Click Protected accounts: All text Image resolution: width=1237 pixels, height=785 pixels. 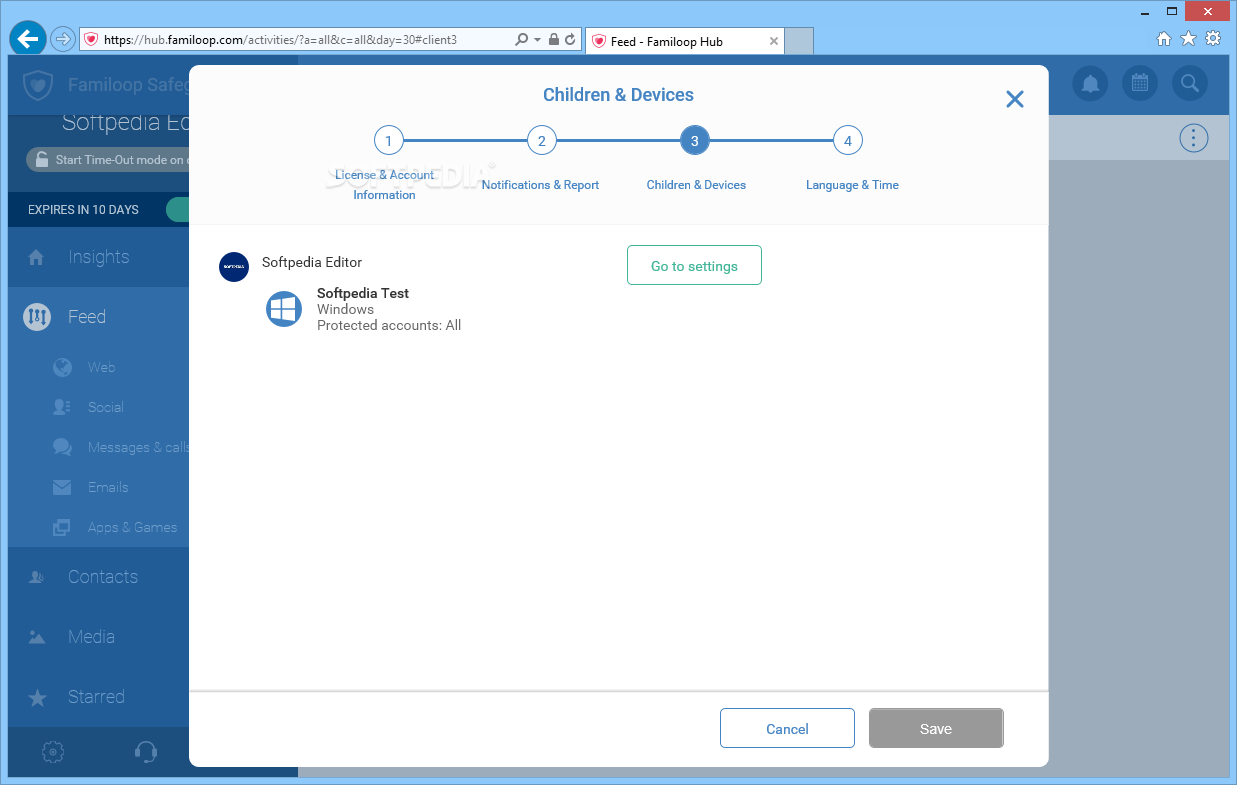389,325
